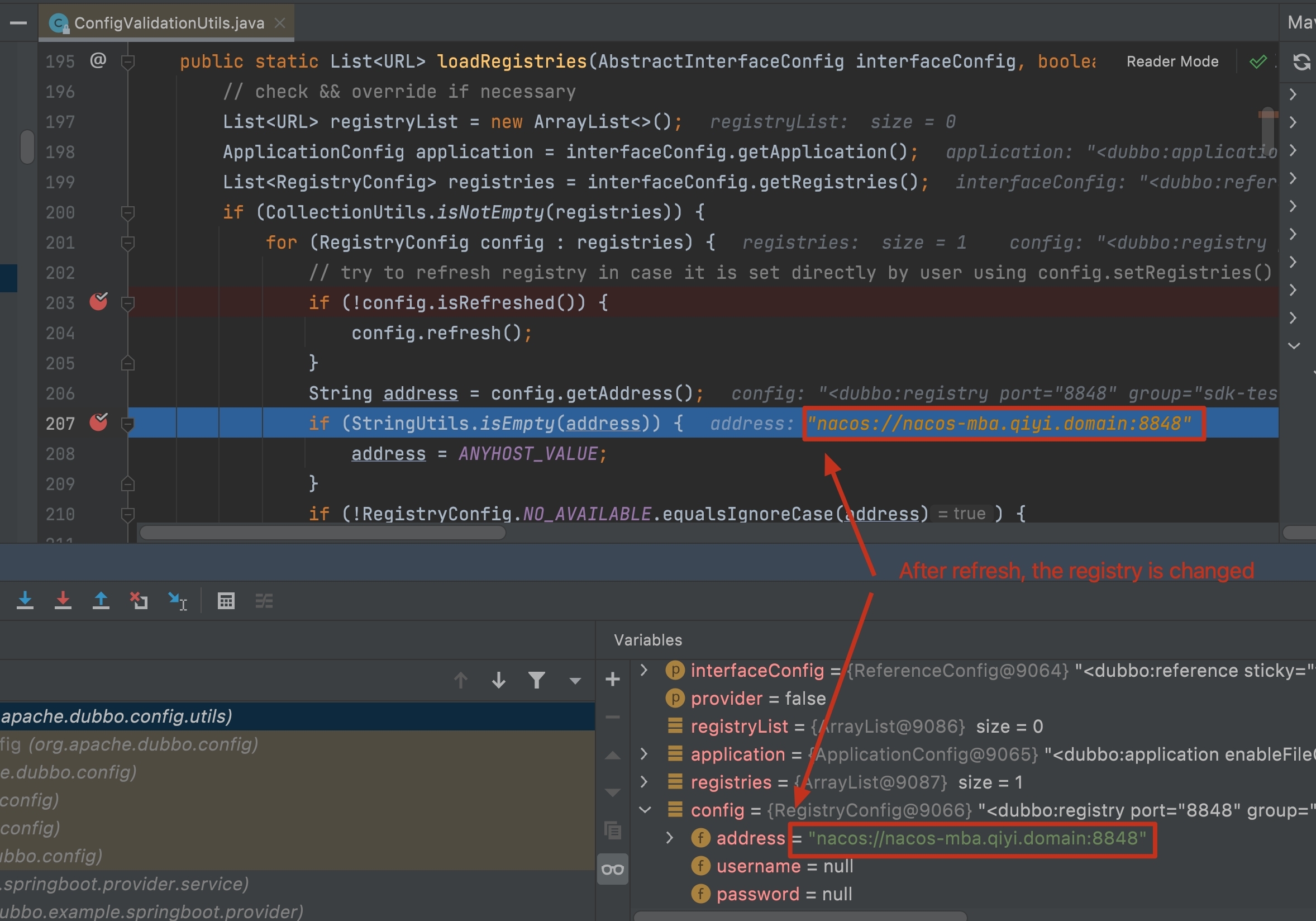1316x921 pixels.
Task: Toggle the breakpoint on line 203
Action: (x=98, y=302)
